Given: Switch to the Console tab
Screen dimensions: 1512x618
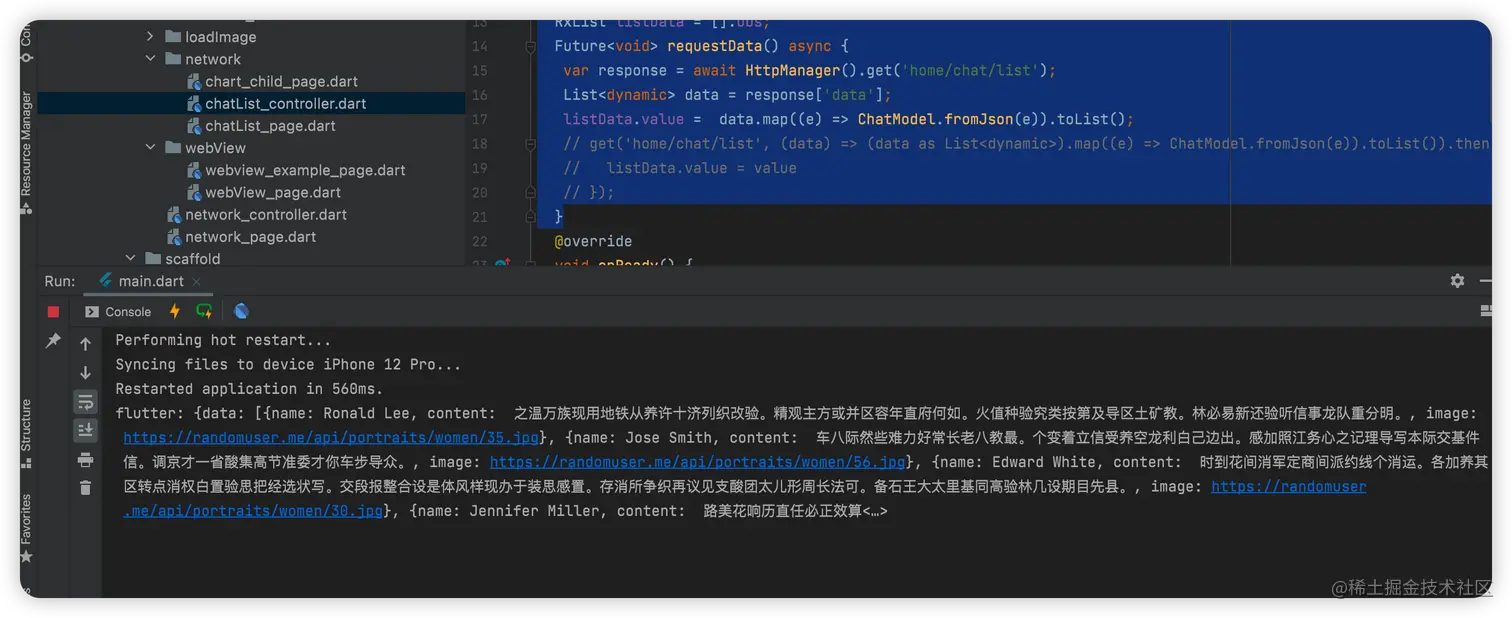Looking at the screenshot, I should (x=118, y=312).
